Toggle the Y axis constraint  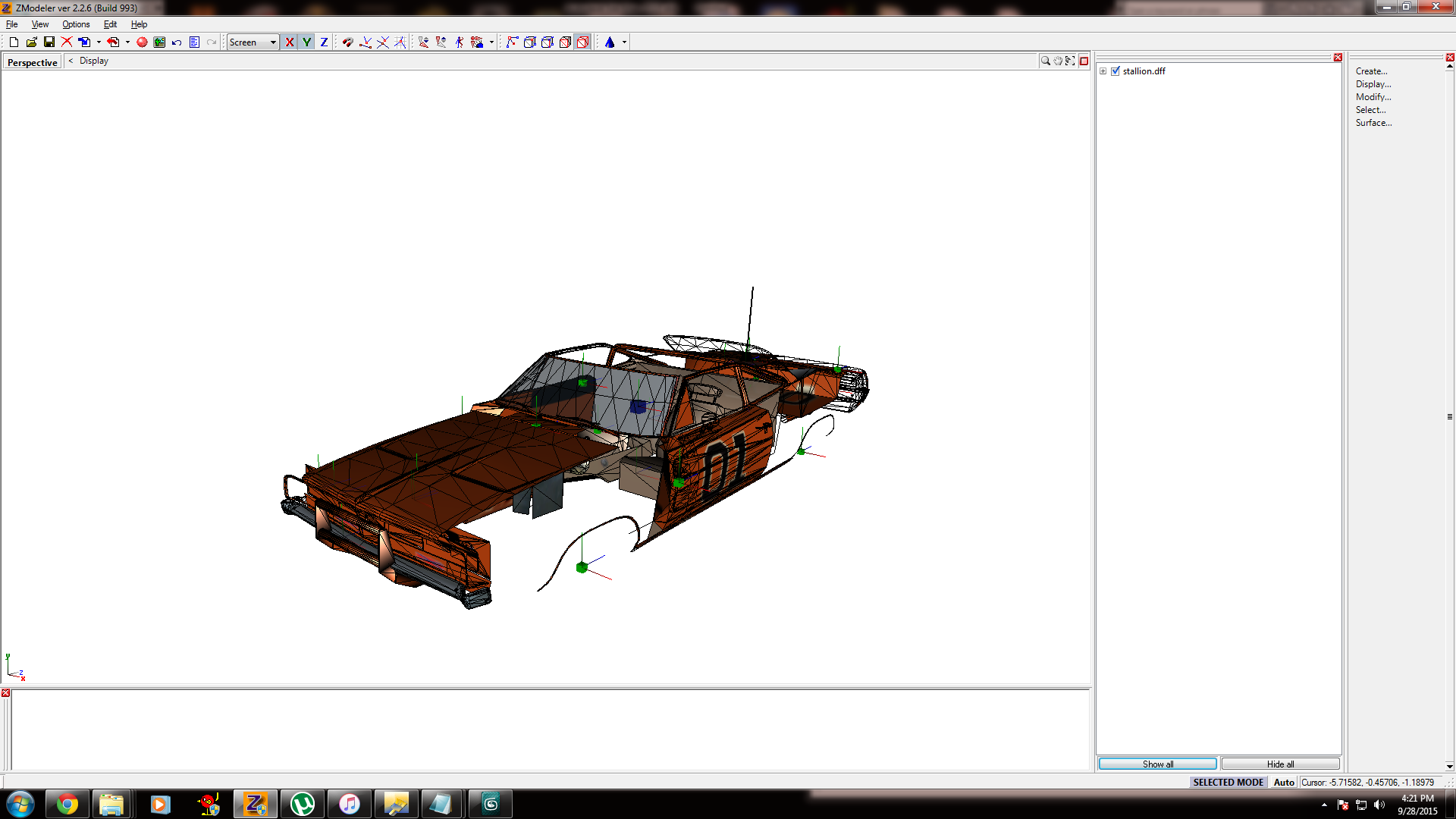pyautogui.click(x=306, y=42)
